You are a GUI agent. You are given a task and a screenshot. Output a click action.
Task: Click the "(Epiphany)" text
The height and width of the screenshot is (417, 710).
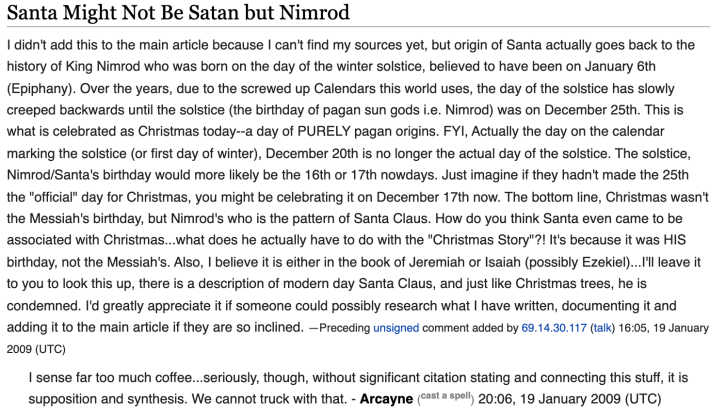click(40, 88)
